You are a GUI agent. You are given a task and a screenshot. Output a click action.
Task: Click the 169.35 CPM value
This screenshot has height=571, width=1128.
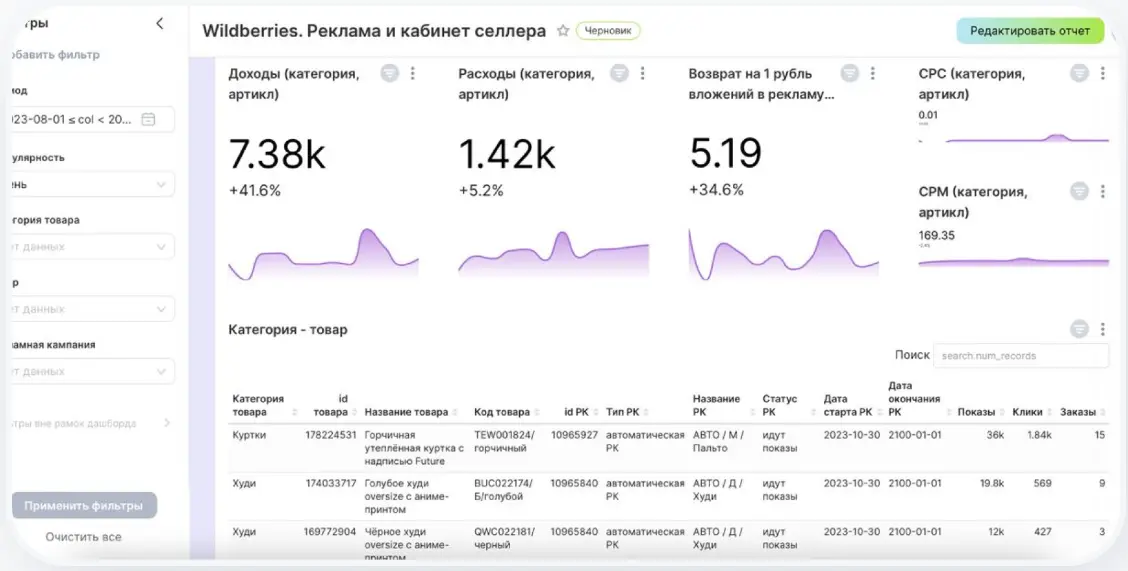click(937, 235)
